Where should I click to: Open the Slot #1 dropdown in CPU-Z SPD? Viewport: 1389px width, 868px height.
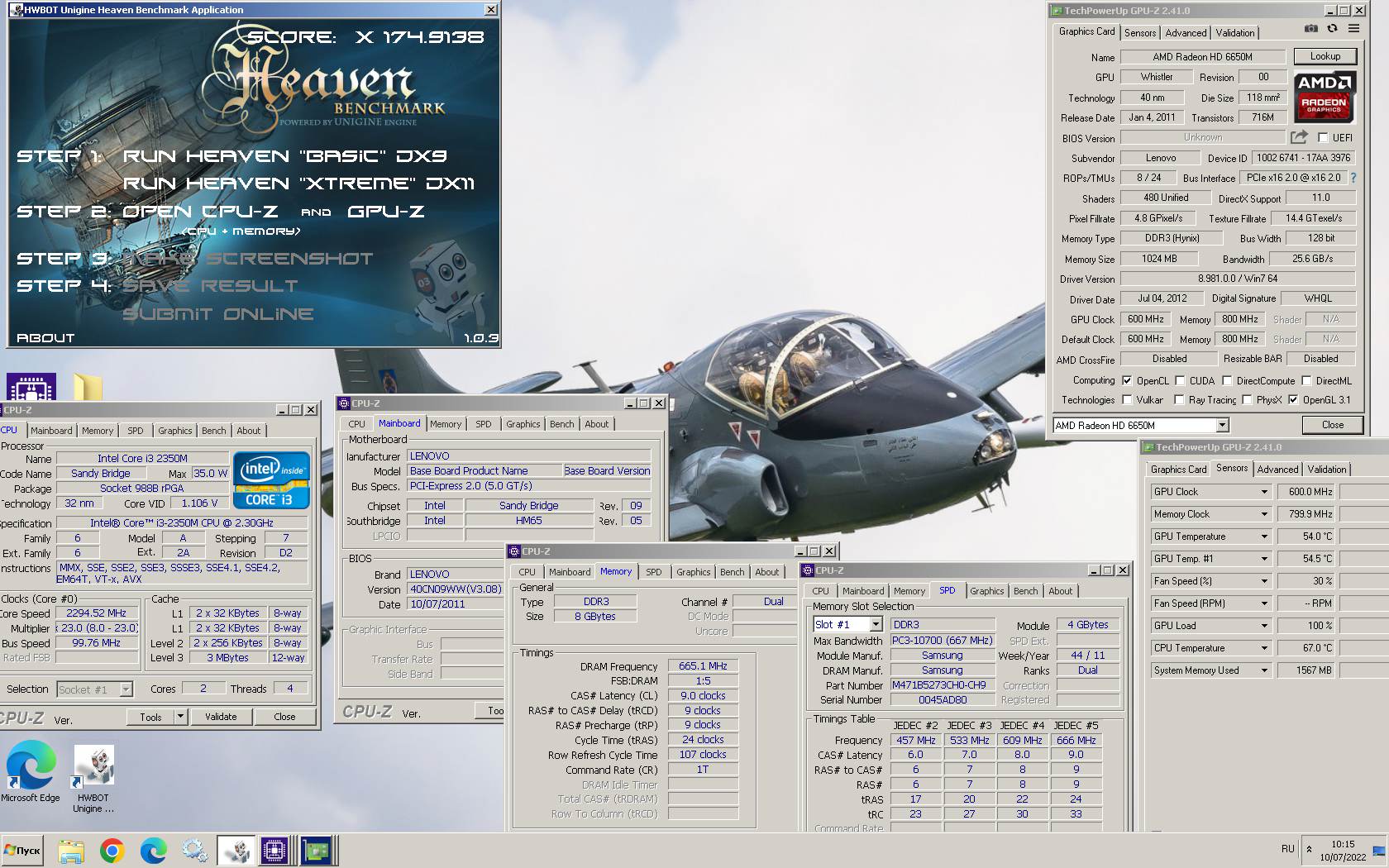tap(875, 625)
